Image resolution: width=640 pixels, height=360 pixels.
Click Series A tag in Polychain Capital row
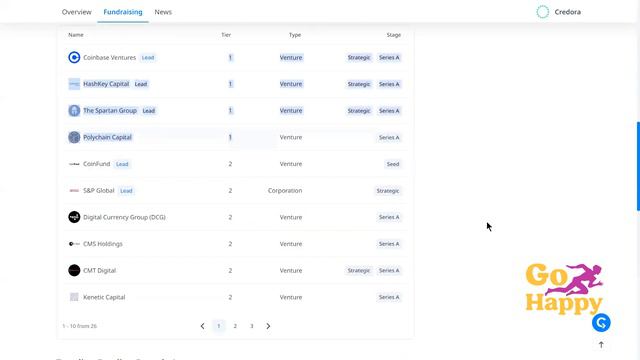click(389, 137)
